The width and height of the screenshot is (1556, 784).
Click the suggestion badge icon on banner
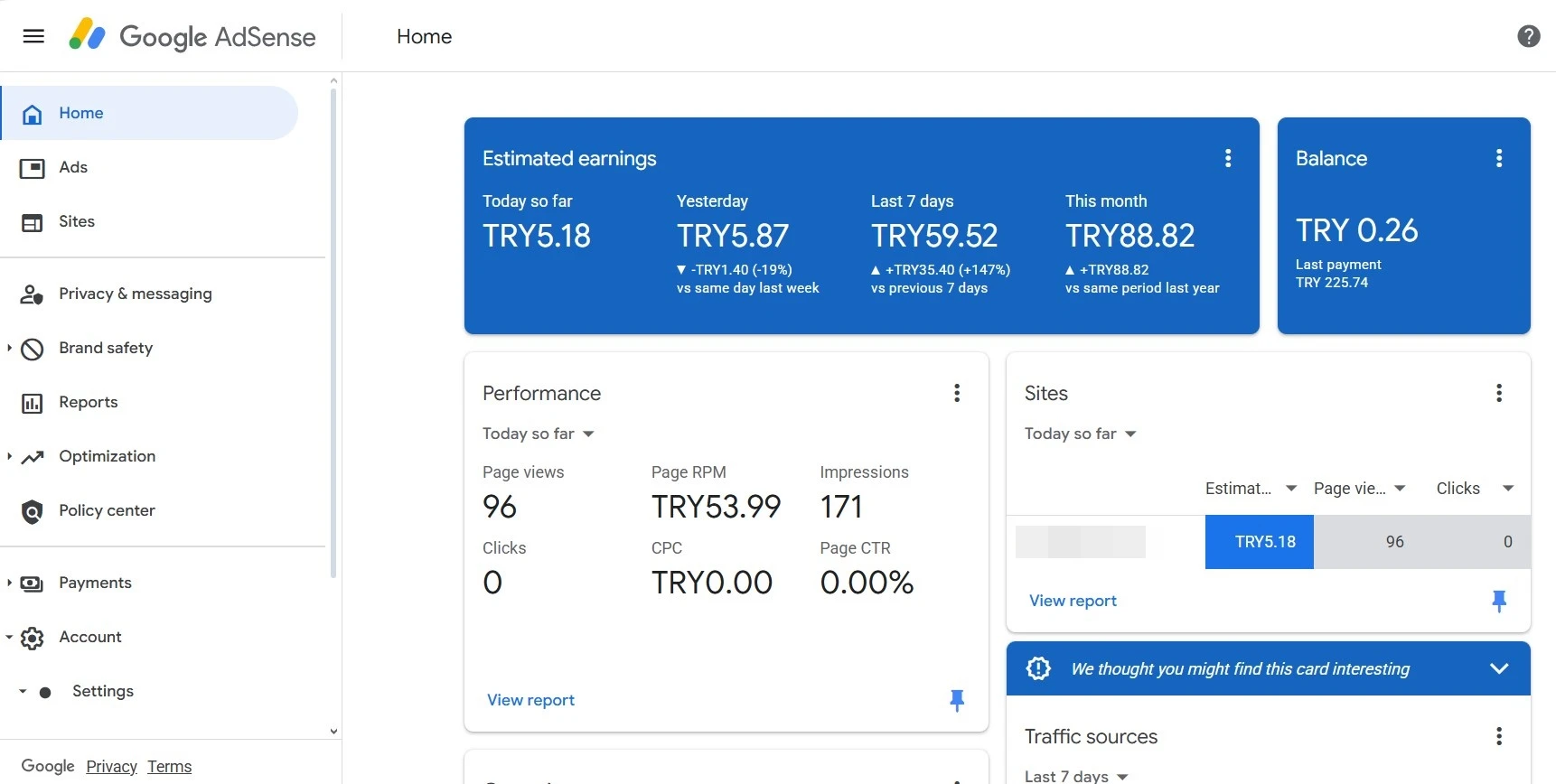(1039, 668)
